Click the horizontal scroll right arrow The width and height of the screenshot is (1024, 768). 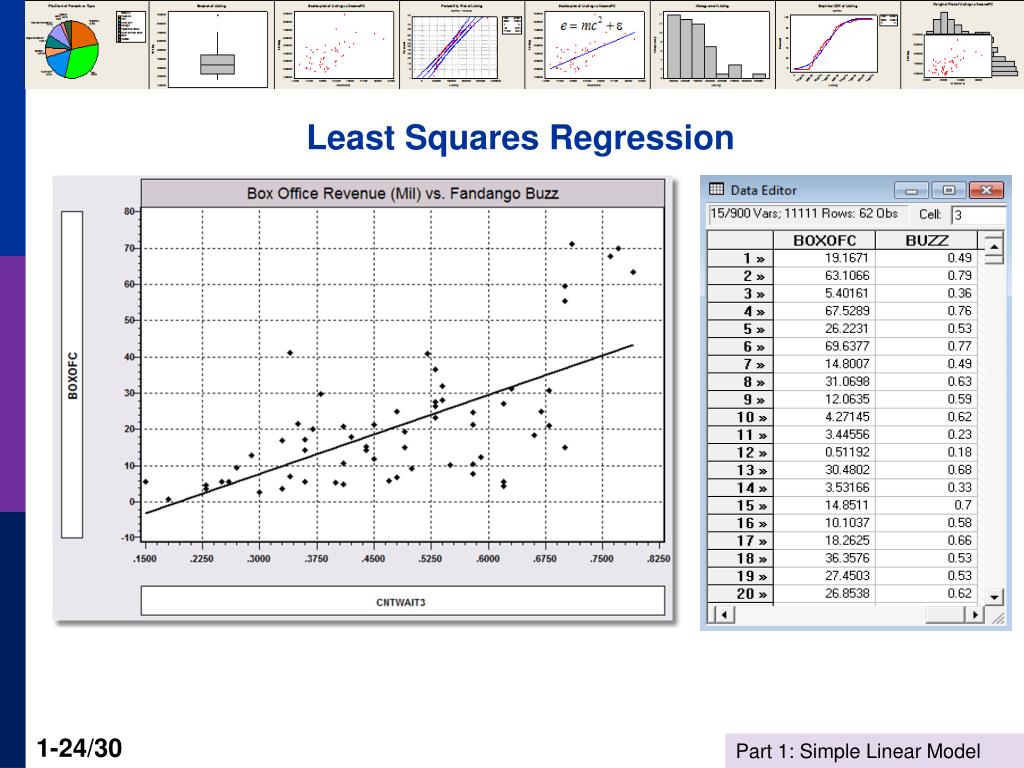pos(975,615)
